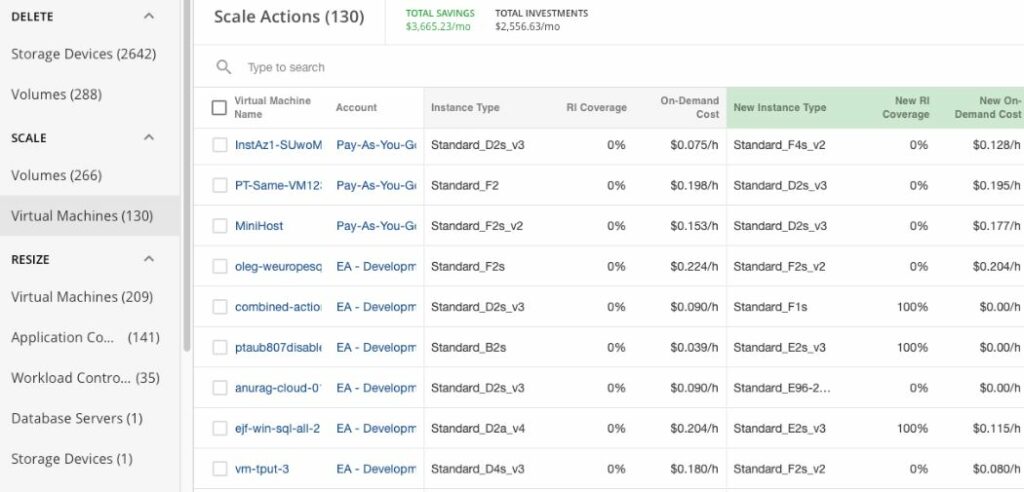Open the ptaub807disable virtual machine link

278,348
